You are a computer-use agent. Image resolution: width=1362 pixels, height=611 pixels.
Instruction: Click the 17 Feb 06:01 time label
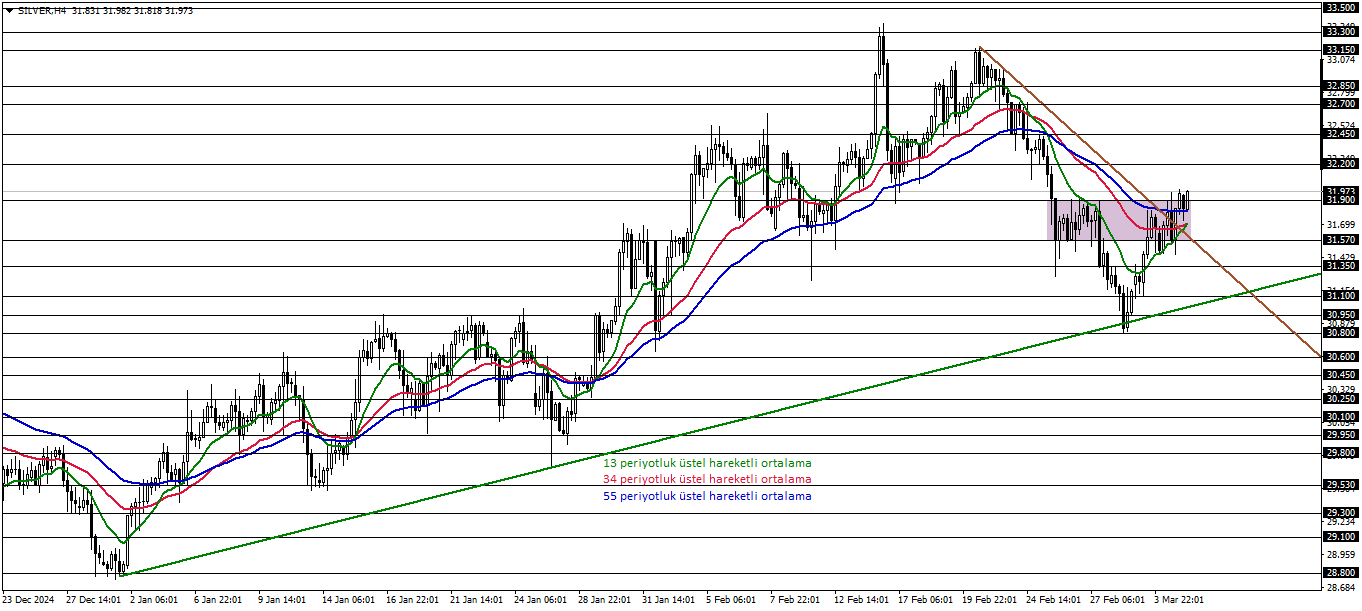click(x=924, y=600)
